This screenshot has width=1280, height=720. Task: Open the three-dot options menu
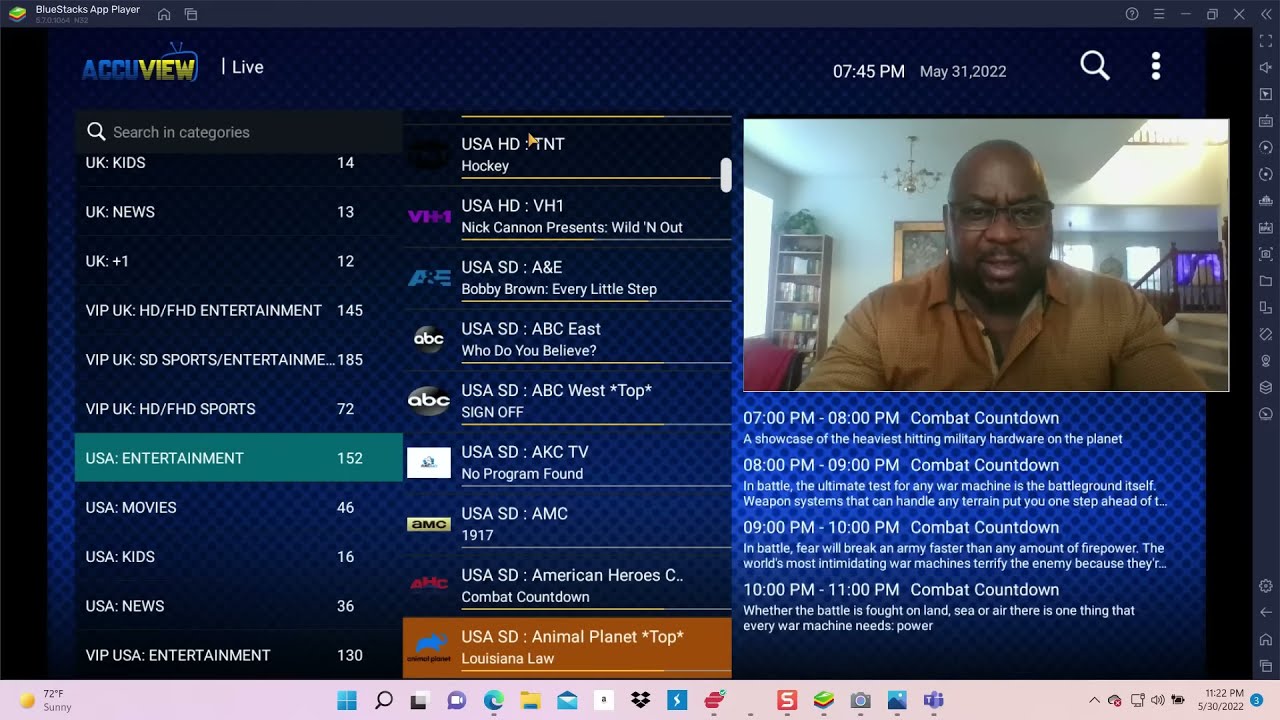coord(1156,67)
